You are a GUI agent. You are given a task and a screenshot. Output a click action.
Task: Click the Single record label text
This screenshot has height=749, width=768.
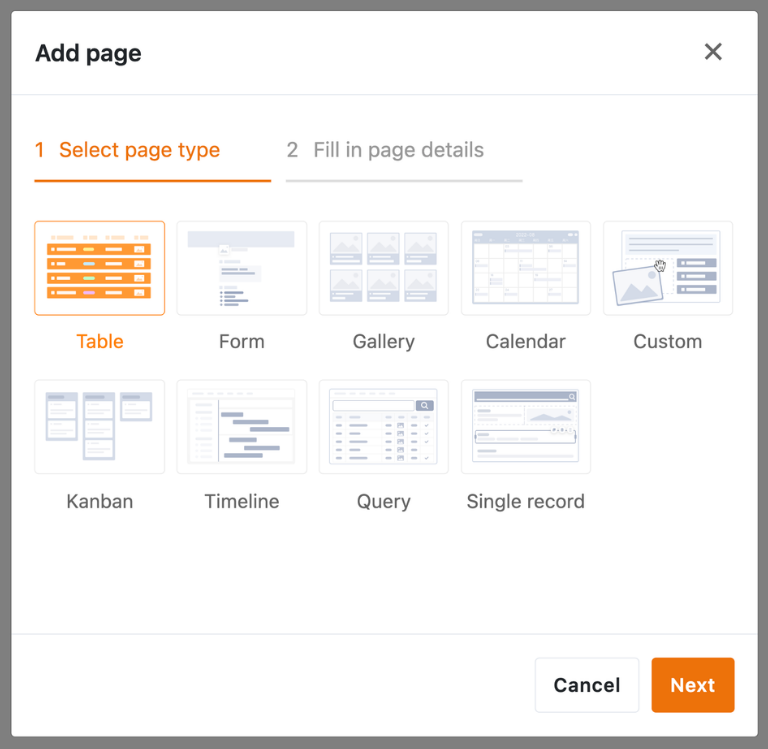[526, 502]
